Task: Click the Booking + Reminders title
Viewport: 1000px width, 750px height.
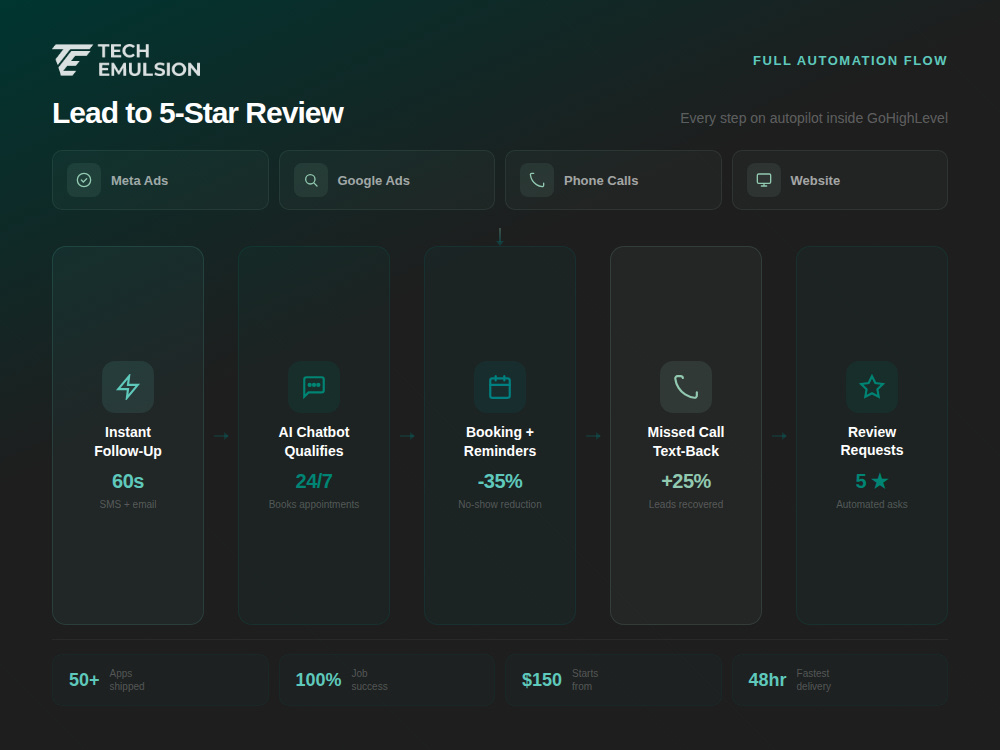Action: [x=500, y=441]
